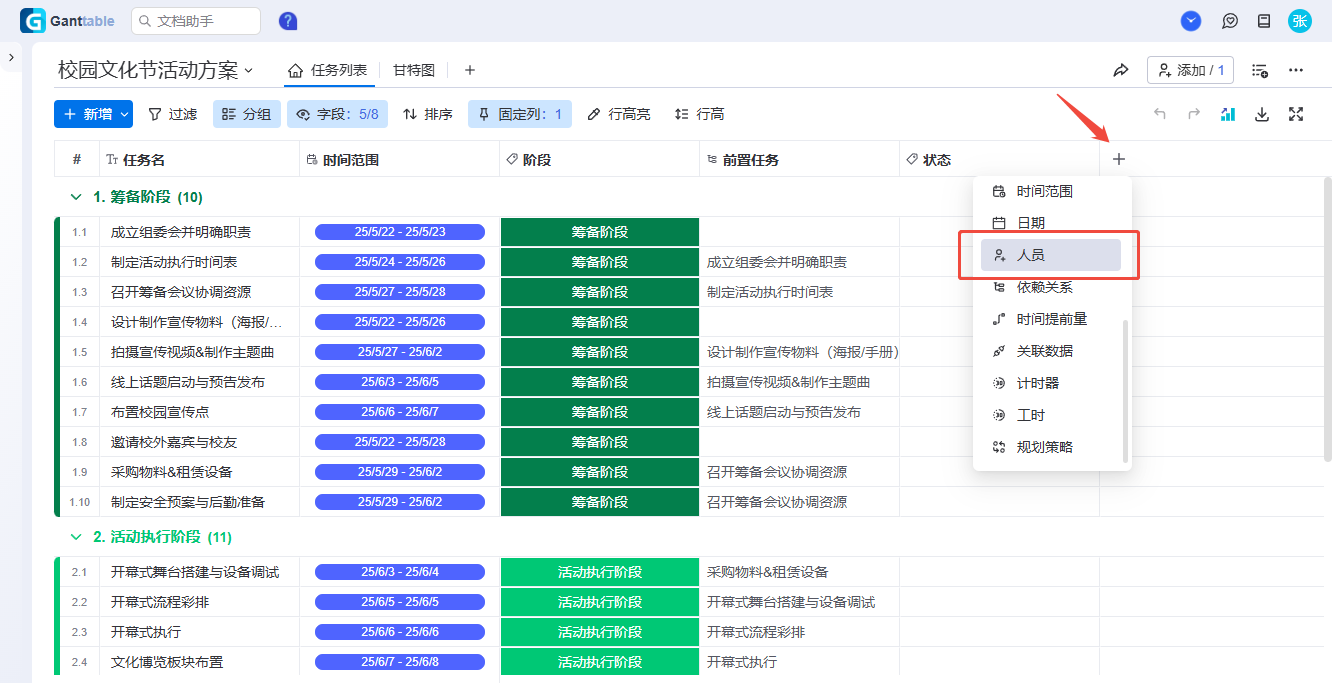
Task: Click 筹备阶段 tag in row 1.2
Action: pos(600,262)
